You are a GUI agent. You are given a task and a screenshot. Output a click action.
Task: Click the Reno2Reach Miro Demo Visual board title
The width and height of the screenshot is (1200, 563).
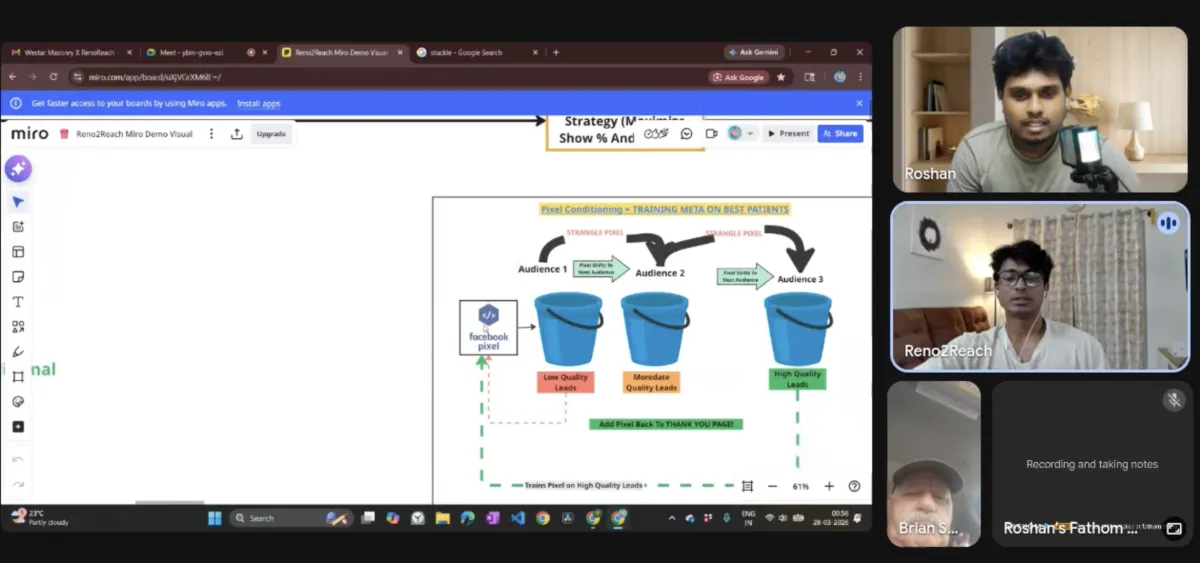(x=134, y=134)
